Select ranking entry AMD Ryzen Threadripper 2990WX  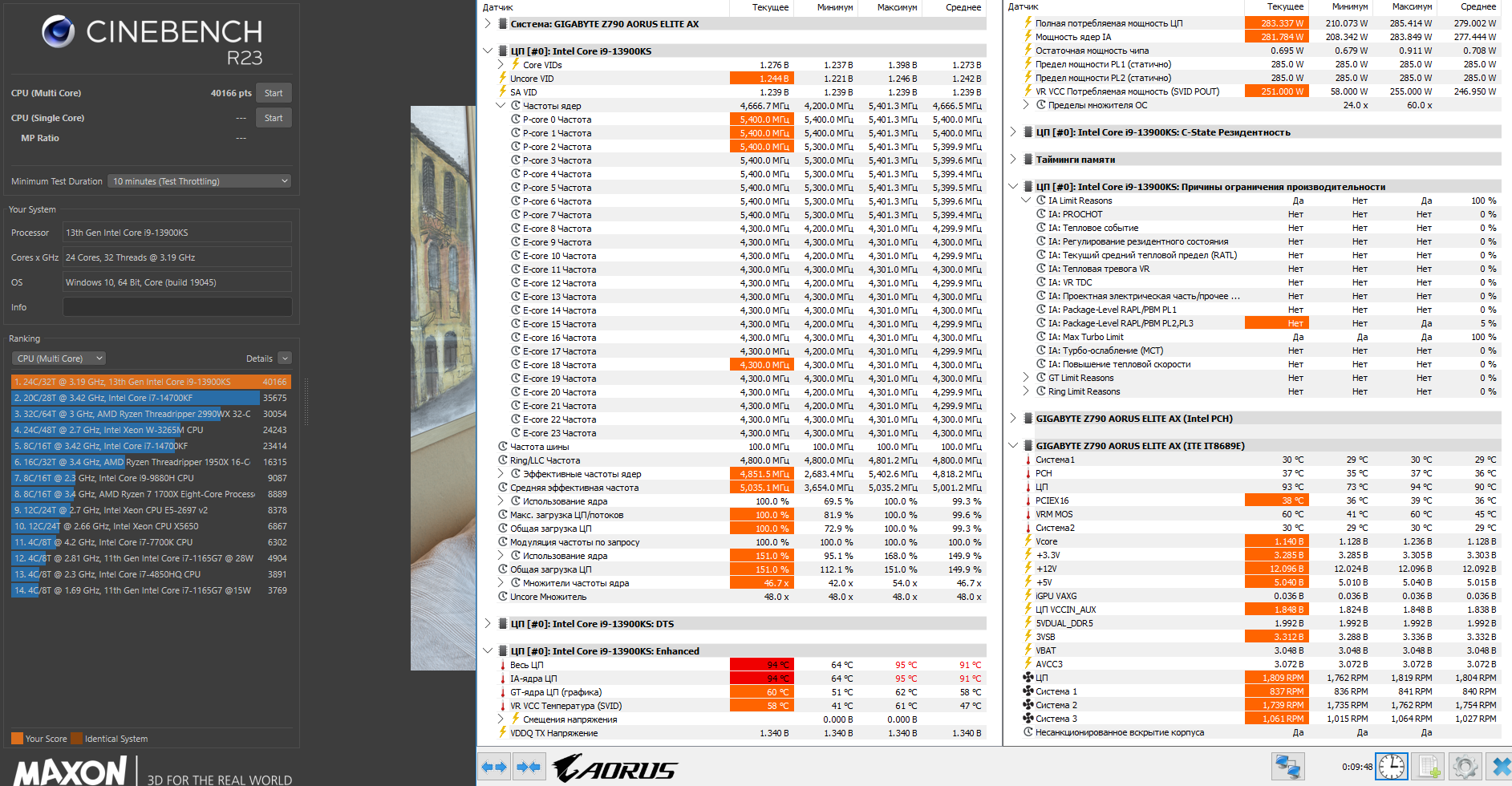(x=151, y=414)
